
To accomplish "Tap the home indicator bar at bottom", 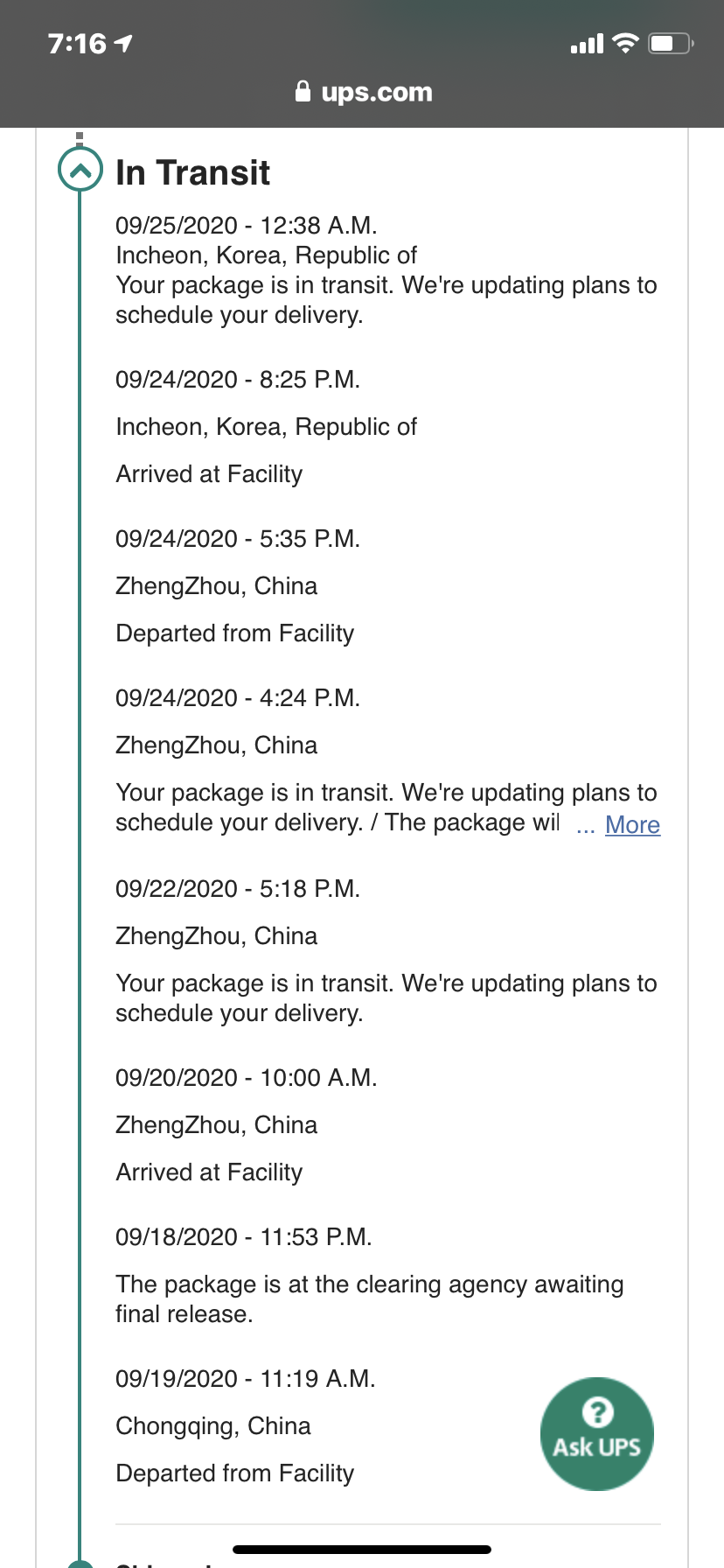I will (362, 1550).
